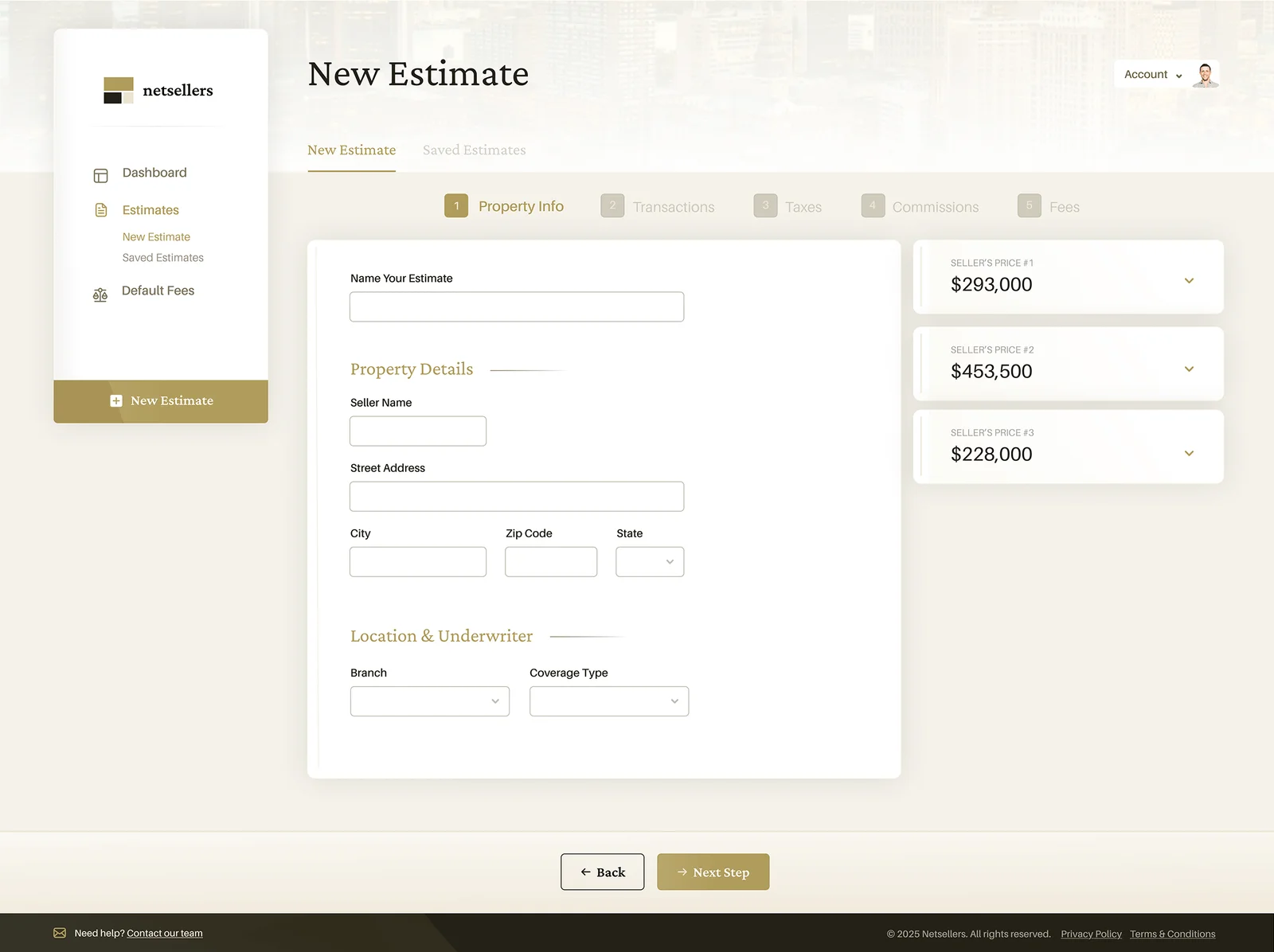
Task: Open the Account menu
Action: (x=1152, y=75)
